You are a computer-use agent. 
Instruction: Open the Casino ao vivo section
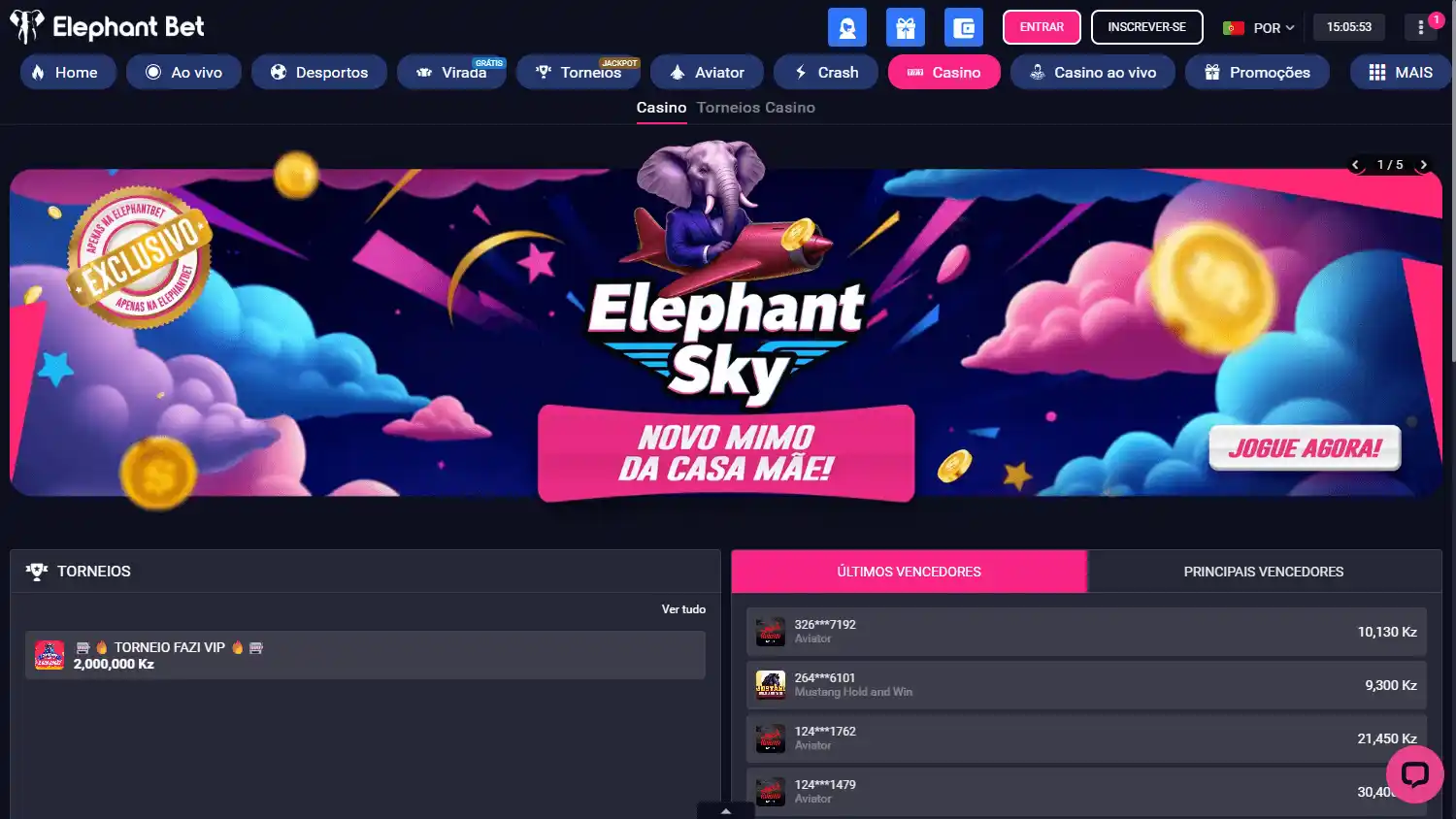(x=1093, y=72)
